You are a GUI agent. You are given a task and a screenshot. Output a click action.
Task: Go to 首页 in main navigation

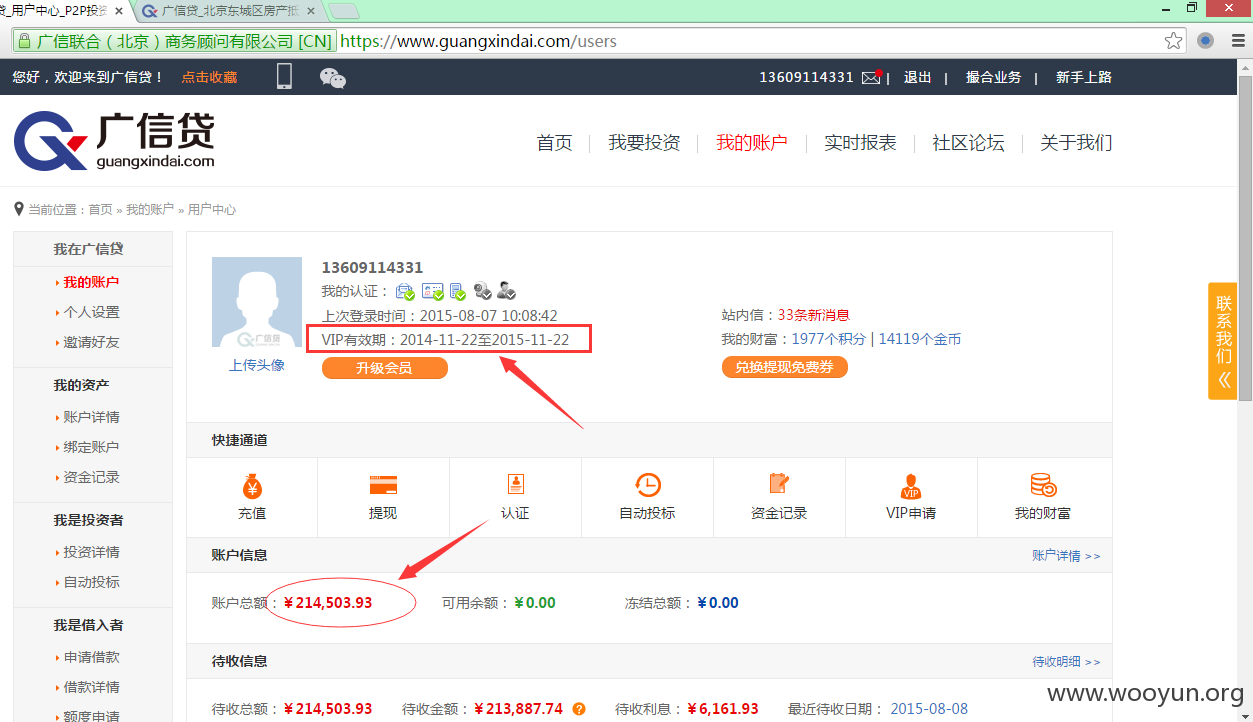[554, 143]
